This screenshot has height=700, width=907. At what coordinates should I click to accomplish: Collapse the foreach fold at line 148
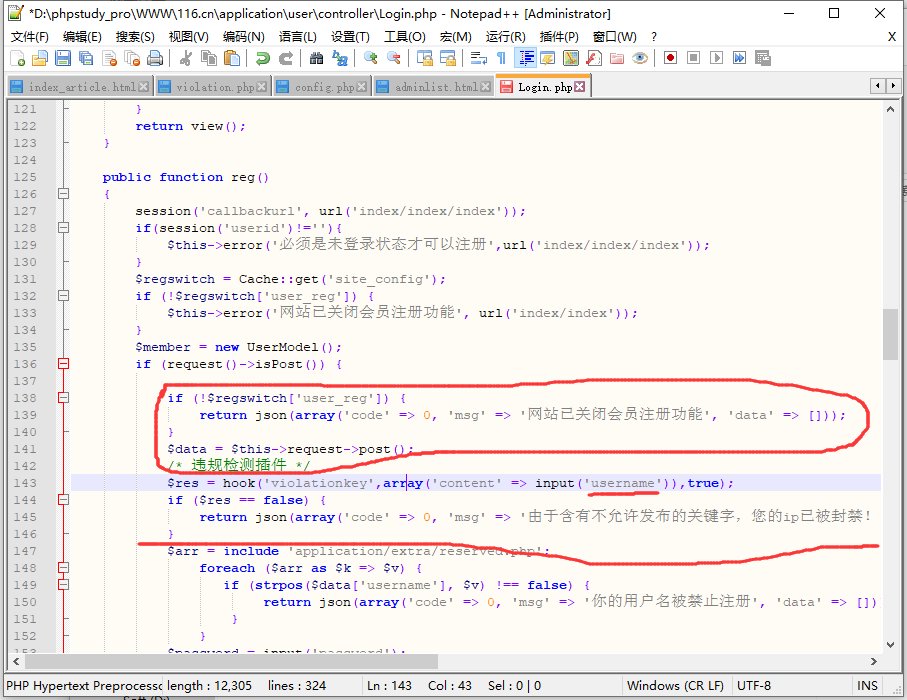tap(64, 568)
